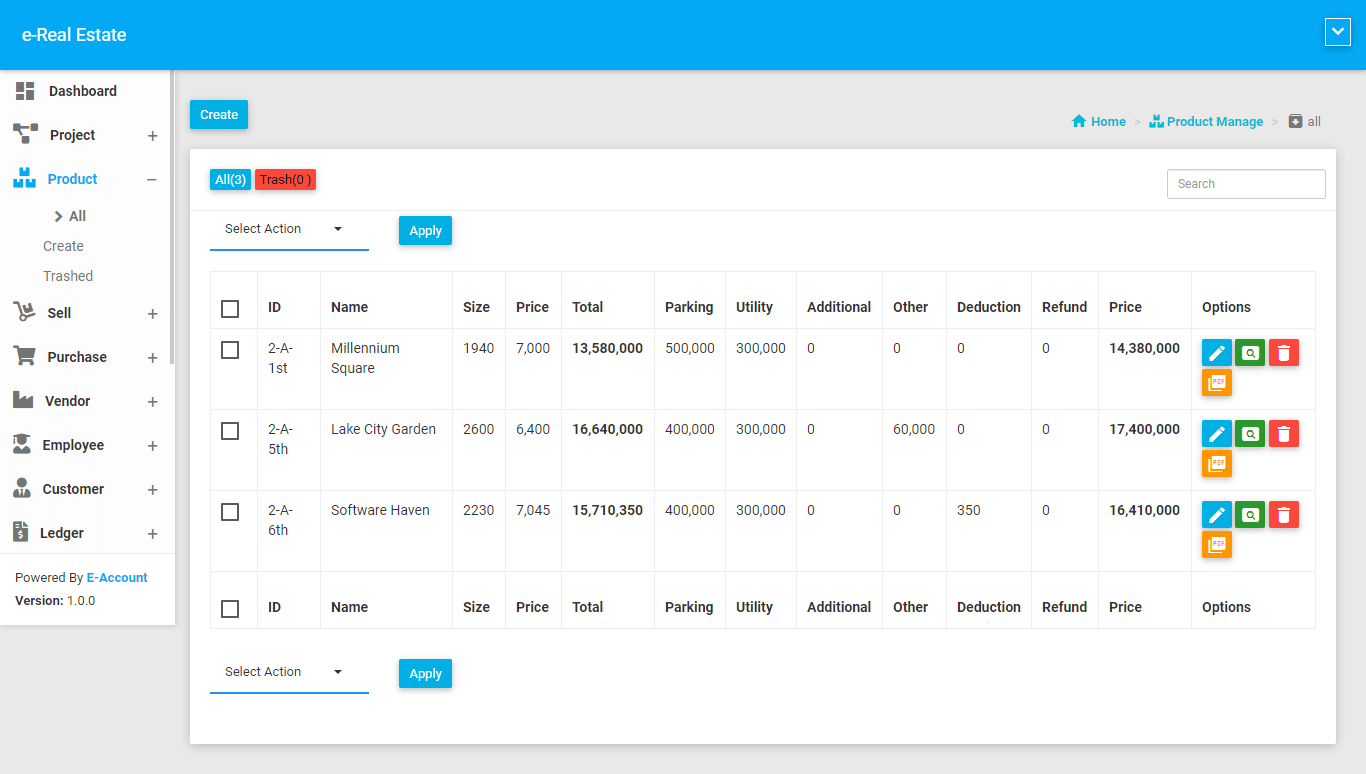This screenshot has width=1366, height=774.
Task: Click the green view icon for Lake City Garden
Action: pos(1250,434)
